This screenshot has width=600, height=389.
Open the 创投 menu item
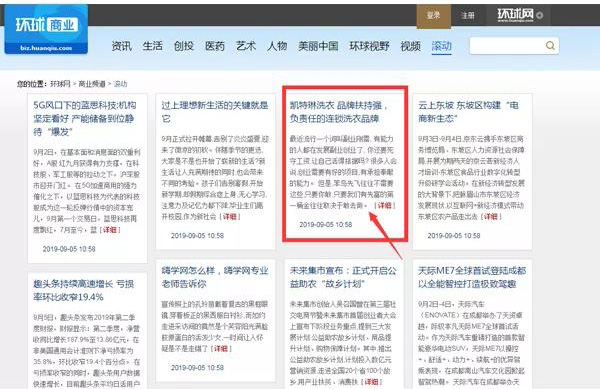click(x=184, y=46)
